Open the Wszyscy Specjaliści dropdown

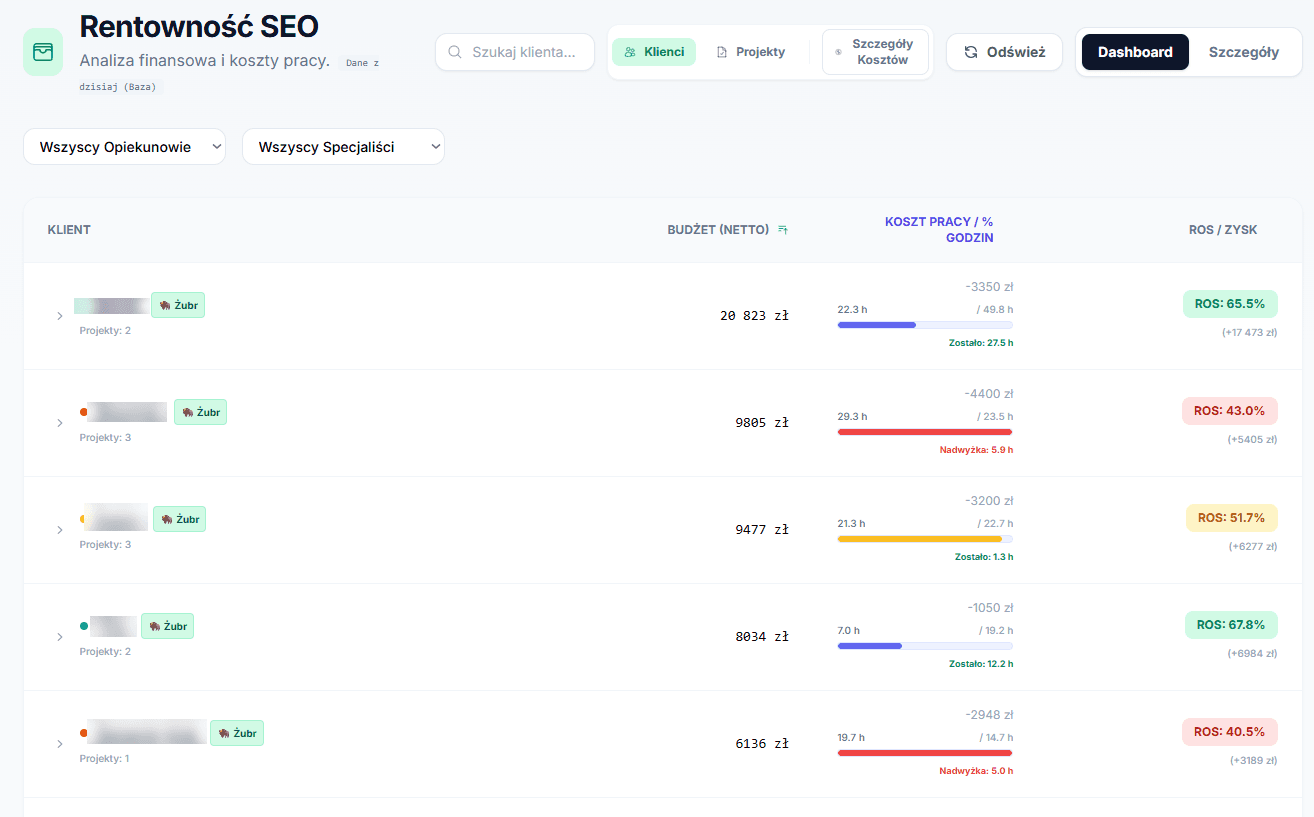point(343,147)
